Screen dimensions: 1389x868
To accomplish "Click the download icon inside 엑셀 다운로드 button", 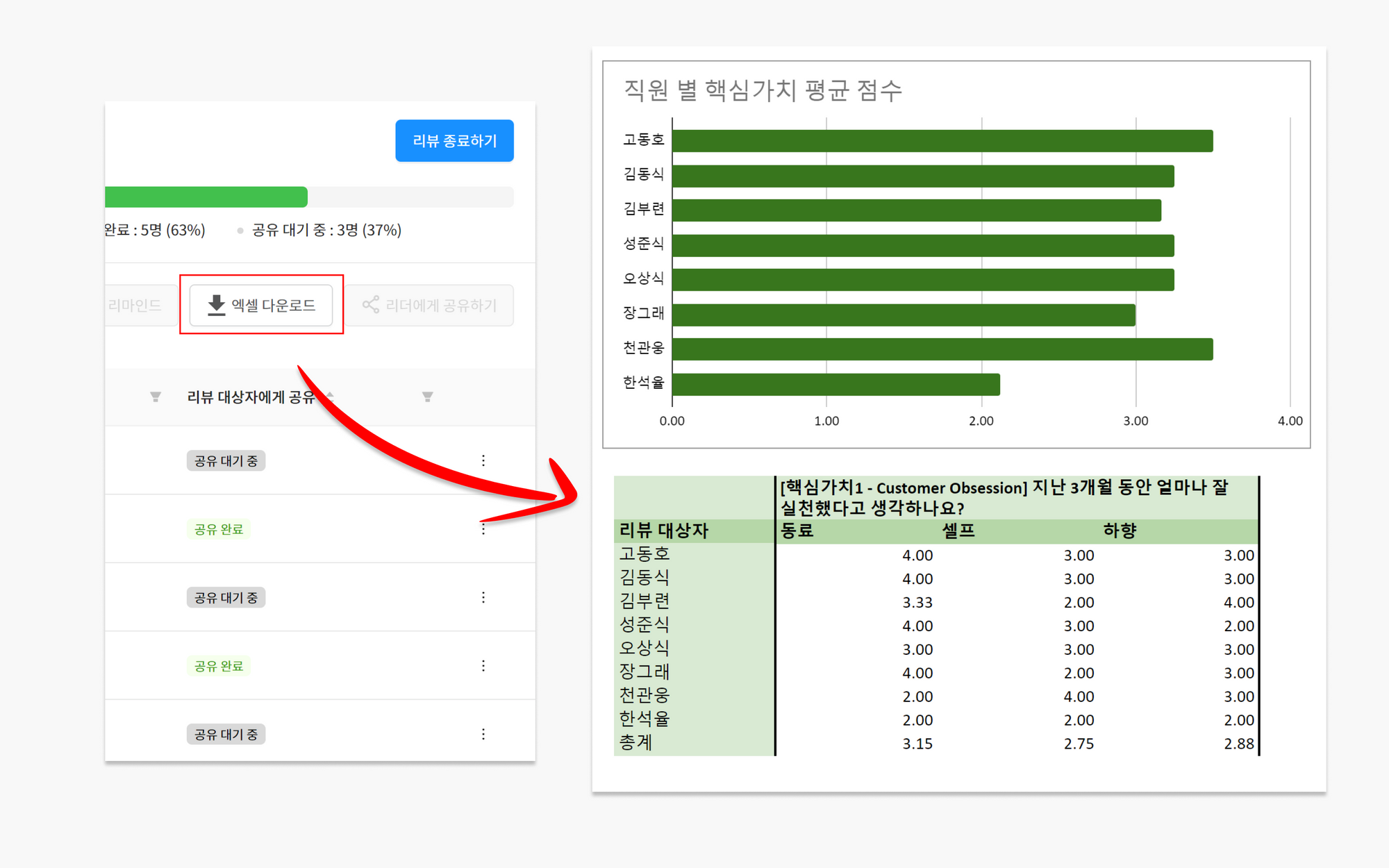I will pos(216,304).
